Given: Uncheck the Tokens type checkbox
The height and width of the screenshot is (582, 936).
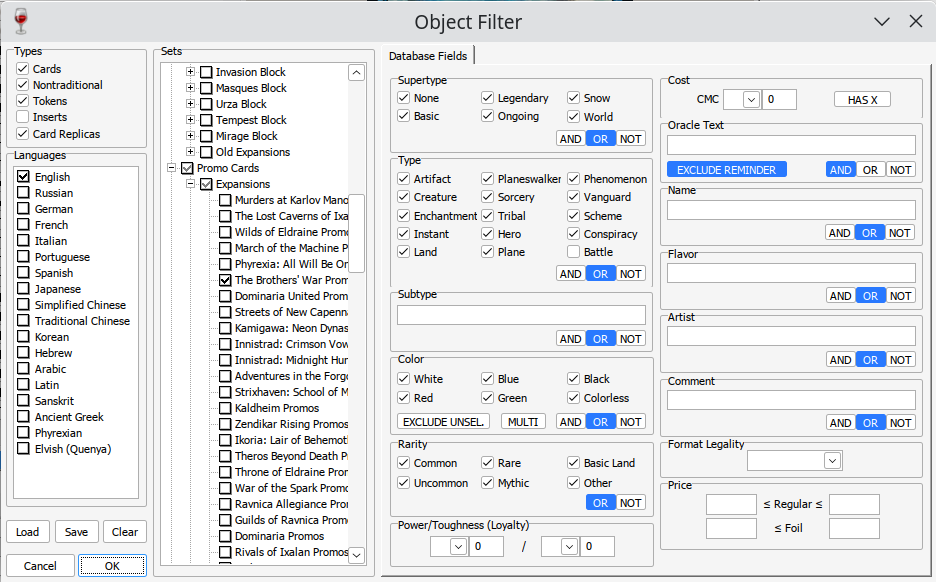Looking at the screenshot, I should [x=23, y=101].
